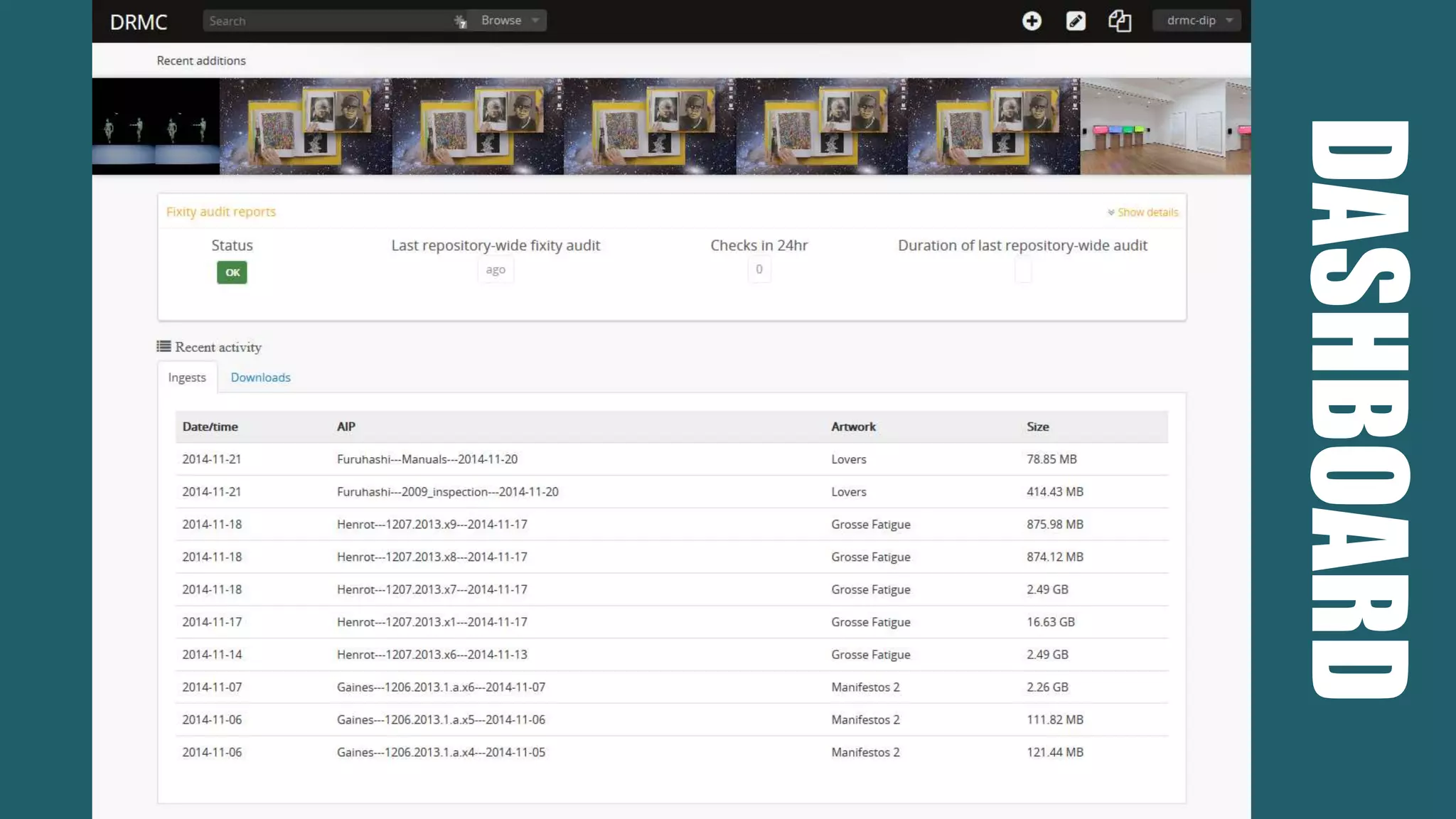Open Furuhashi---Manuals---2014-11-20 AIP entry
Viewport: 1456px width, 819px height.
pos(427,459)
